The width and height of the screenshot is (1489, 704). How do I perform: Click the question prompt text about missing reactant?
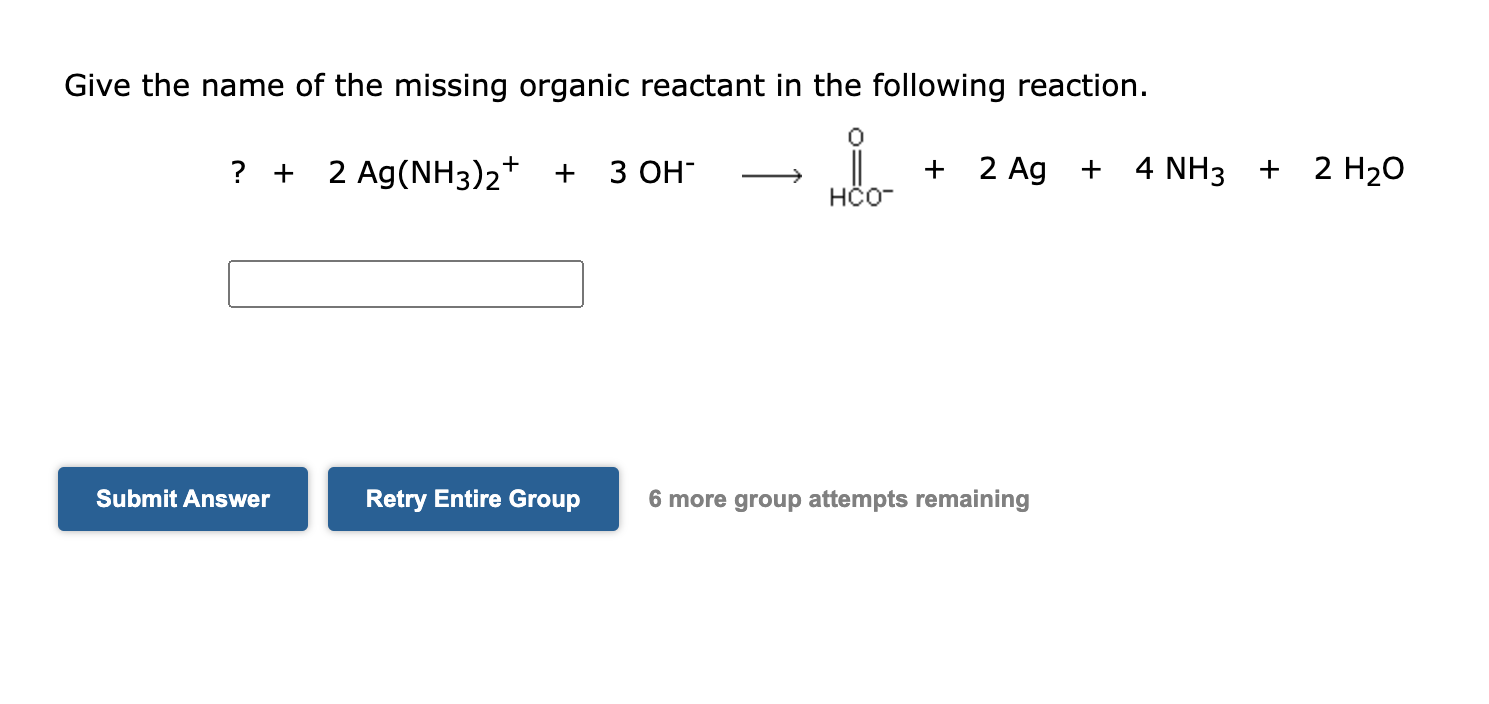[605, 86]
